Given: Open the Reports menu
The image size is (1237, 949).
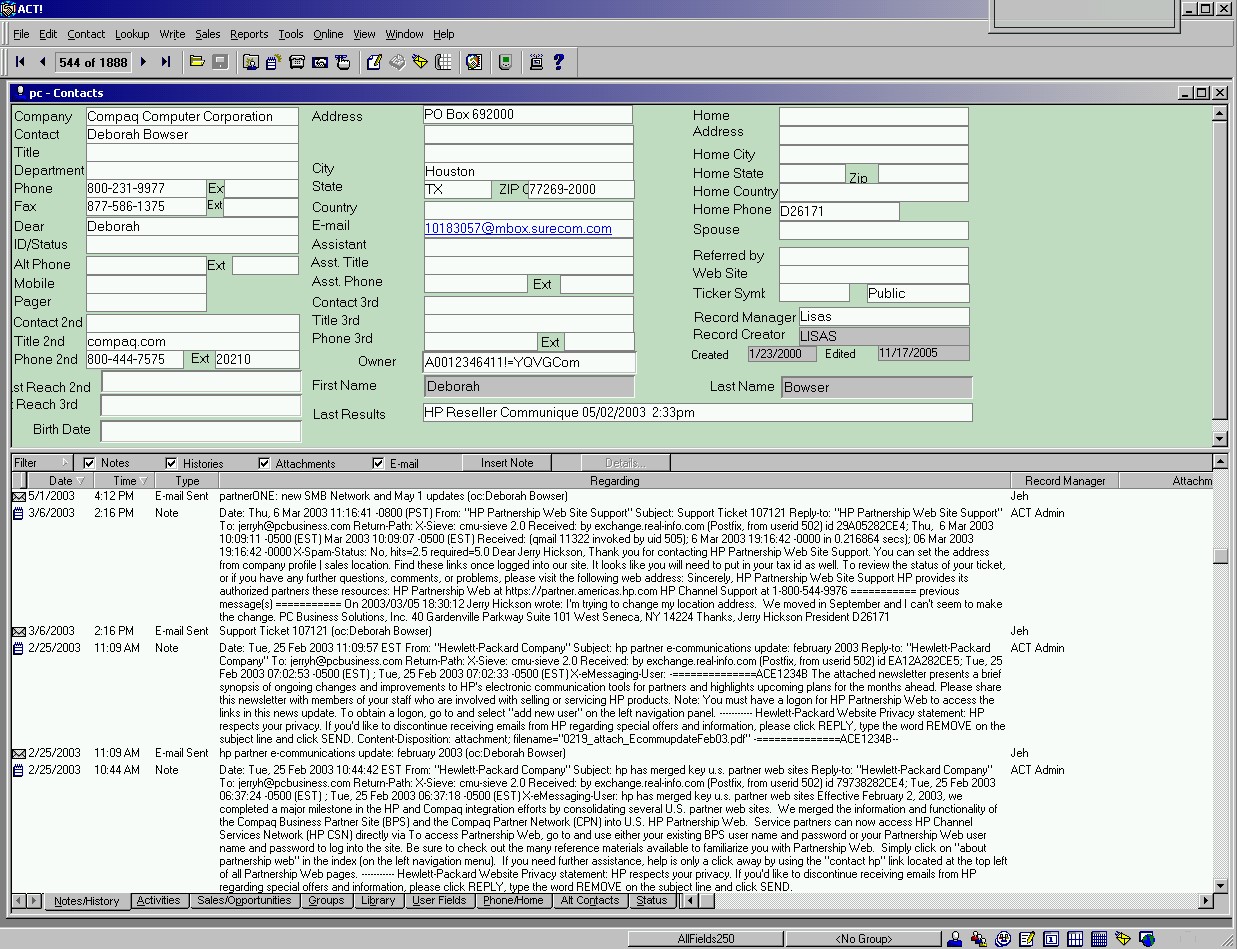Looking at the screenshot, I should pos(249,34).
